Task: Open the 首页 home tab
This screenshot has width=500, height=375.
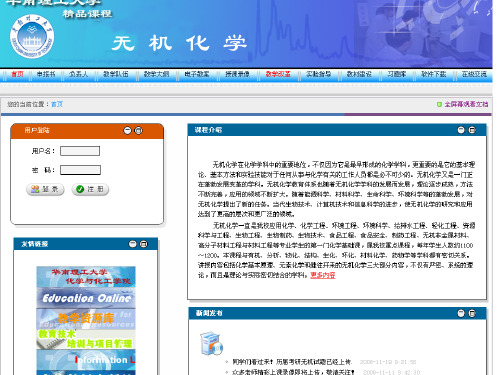Action: 17,74
